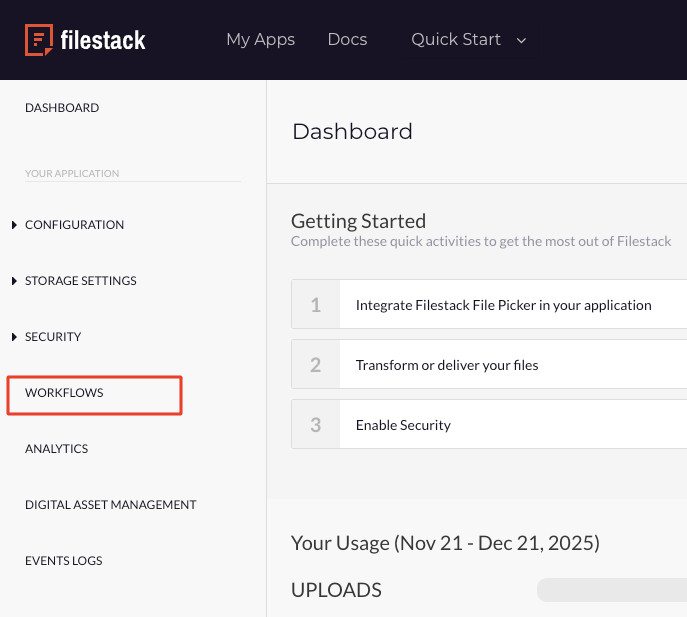
Task: Go to Dashboard in the sidebar
Action: click(62, 108)
